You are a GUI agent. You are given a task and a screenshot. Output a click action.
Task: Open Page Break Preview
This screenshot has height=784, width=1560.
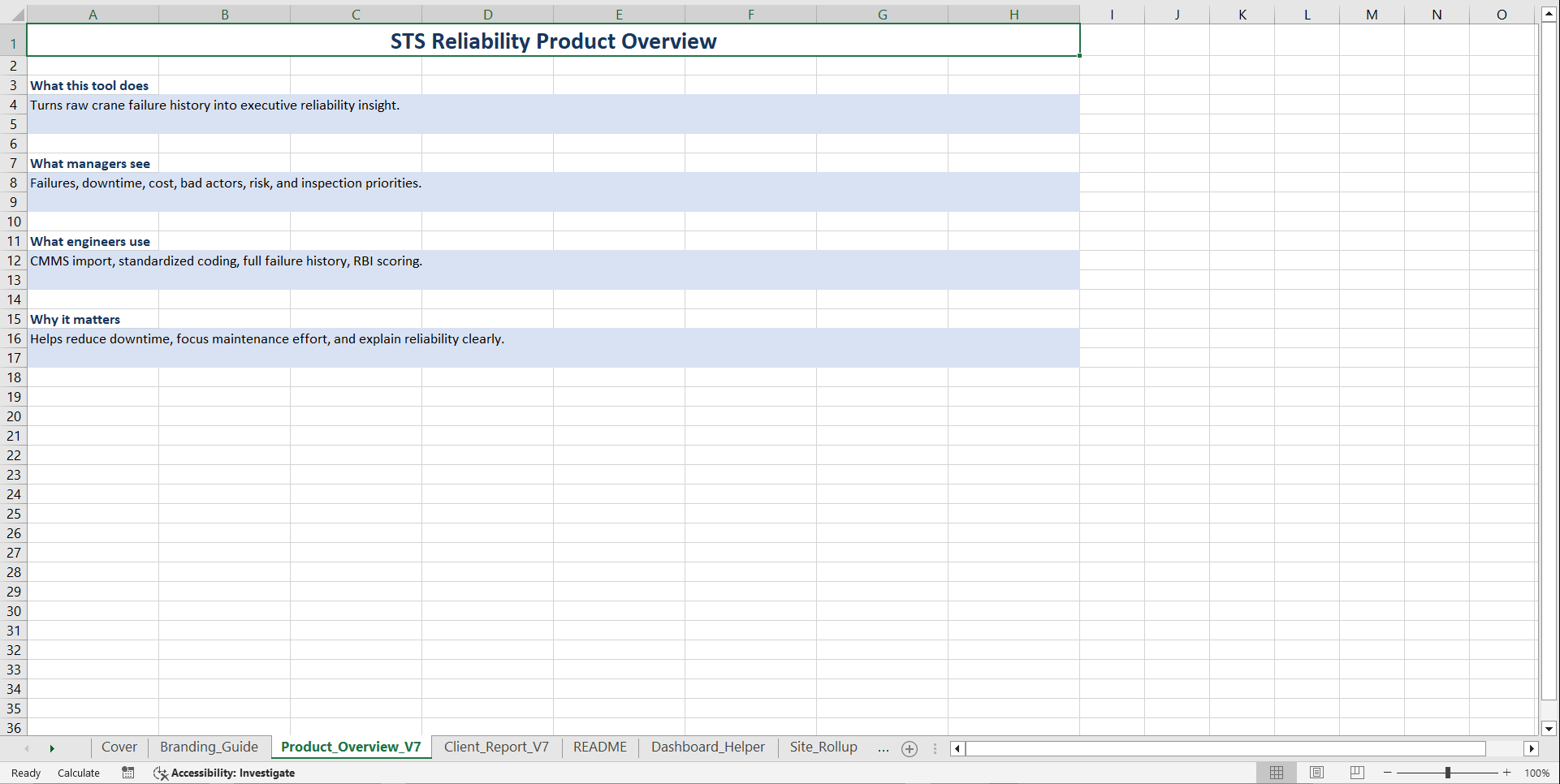pos(1356,773)
